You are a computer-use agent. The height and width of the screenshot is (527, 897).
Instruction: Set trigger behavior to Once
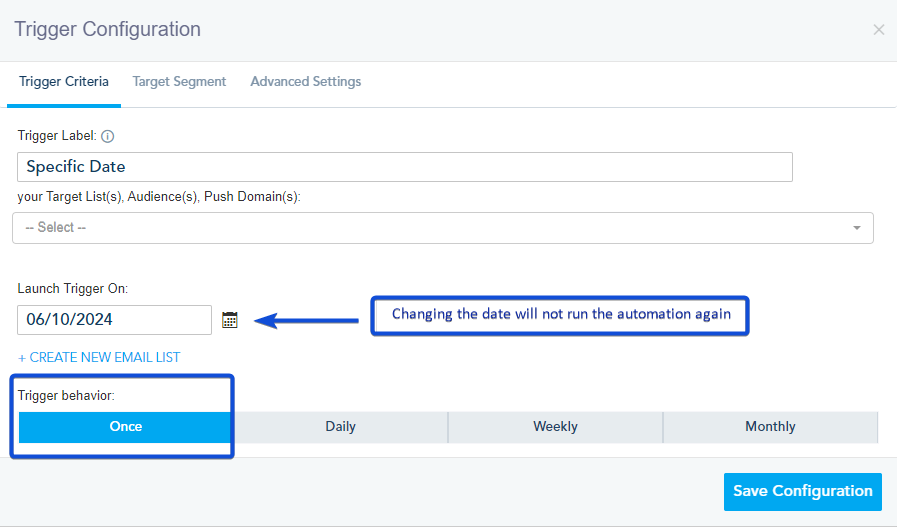(x=126, y=427)
